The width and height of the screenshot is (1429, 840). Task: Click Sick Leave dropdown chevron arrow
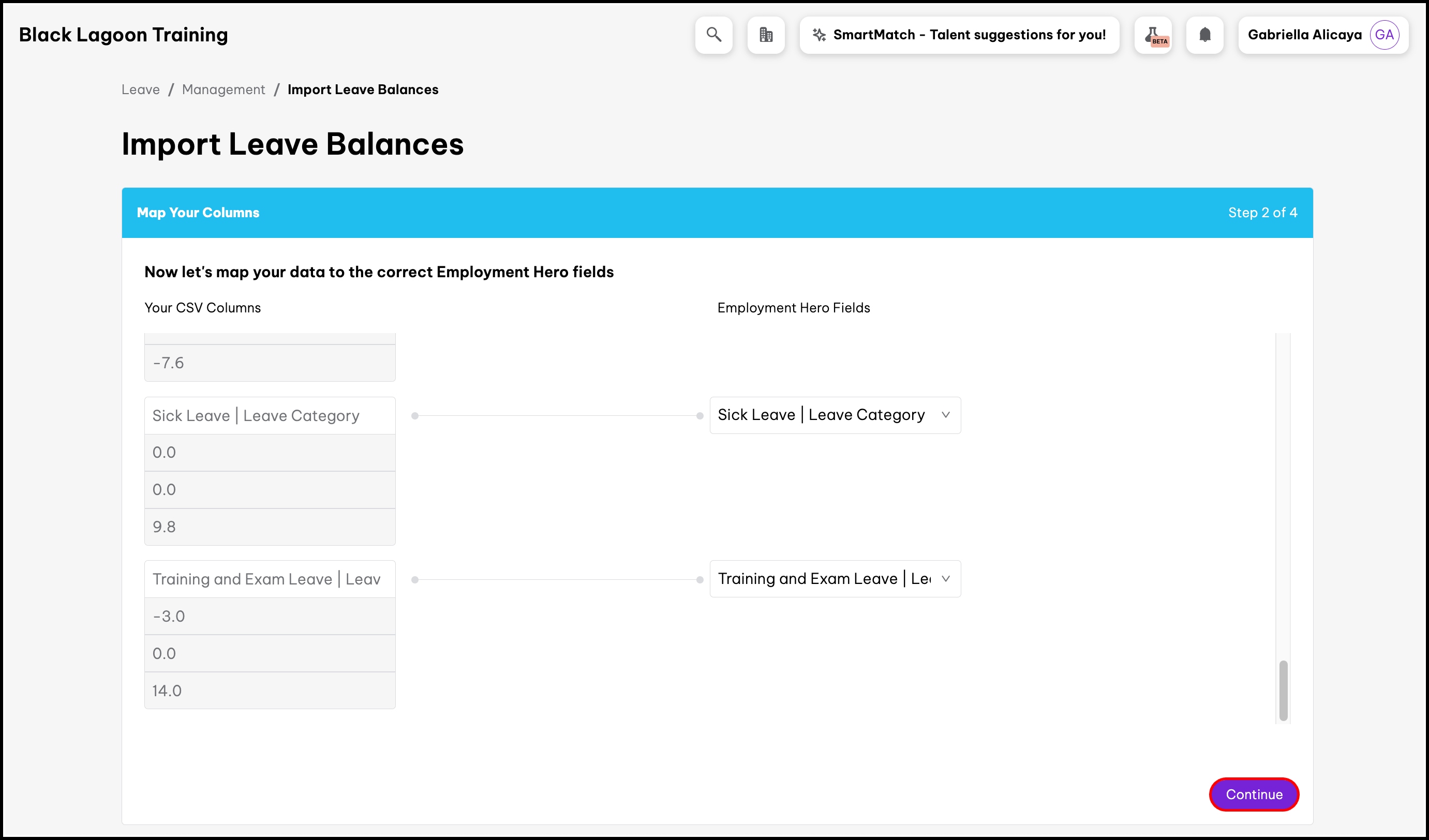click(x=945, y=415)
